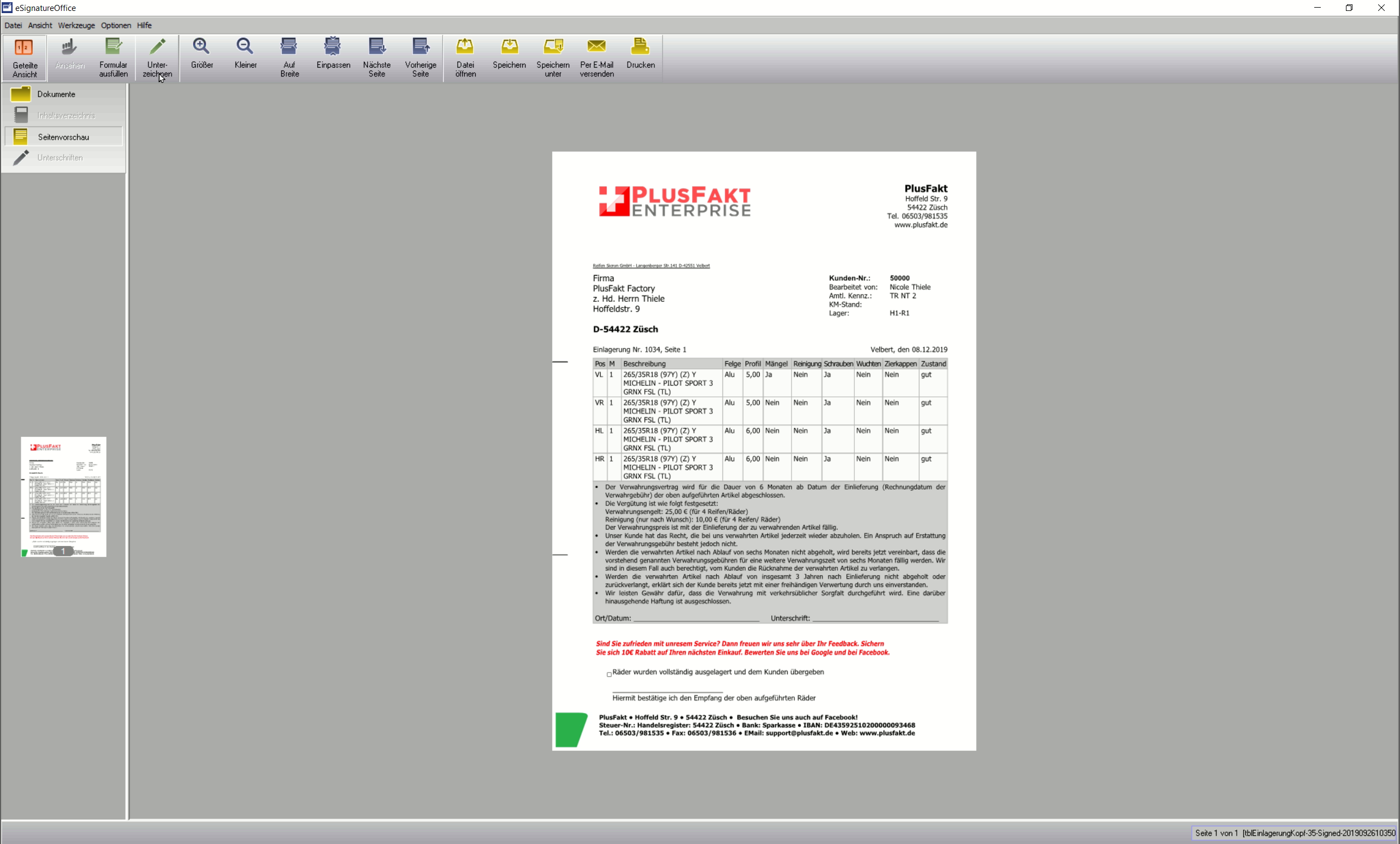Open the Werkzeuge menu
The image size is (1400, 844).
[76, 26]
